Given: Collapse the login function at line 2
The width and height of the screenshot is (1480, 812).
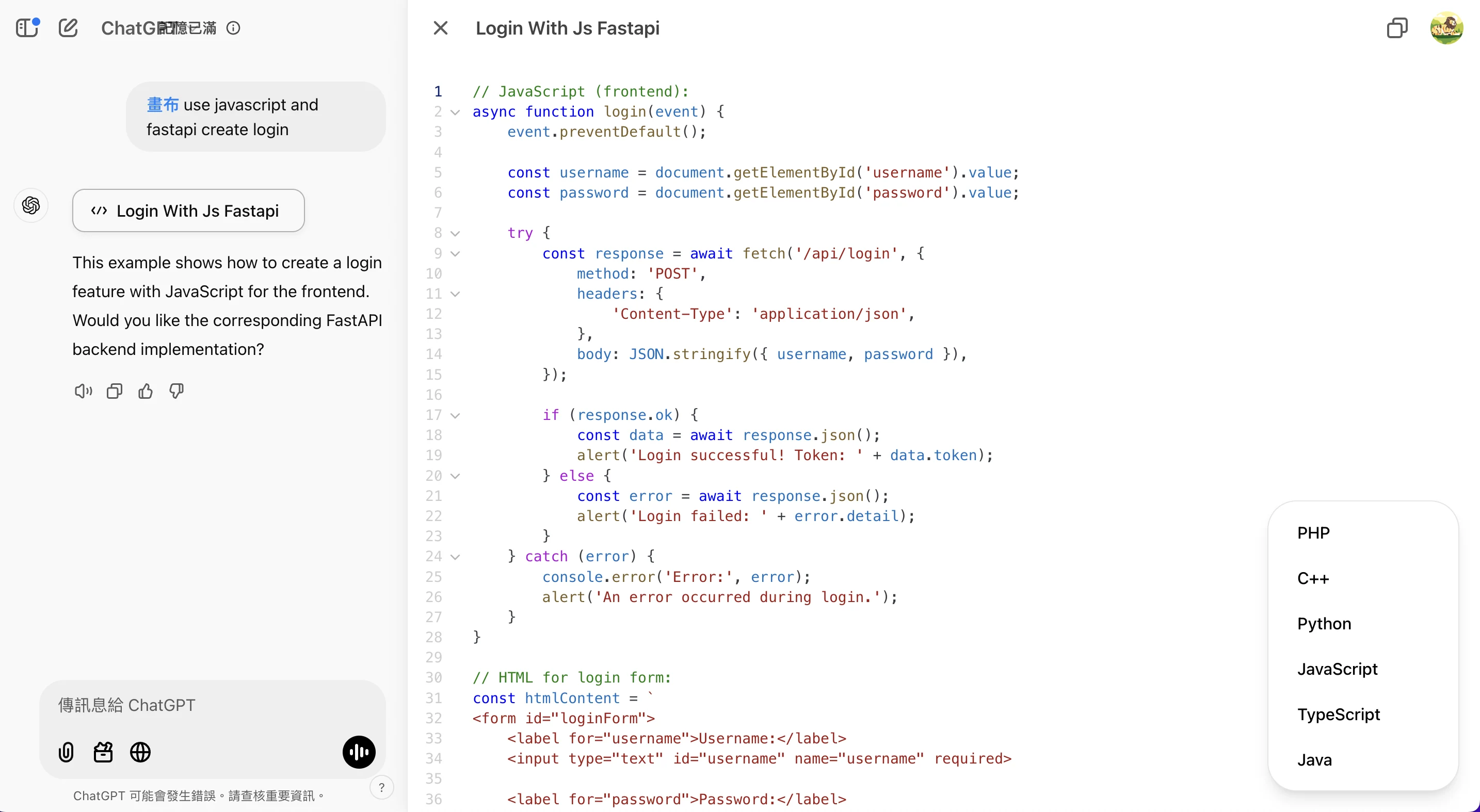Looking at the screenshot, I should tap(455, 112).
